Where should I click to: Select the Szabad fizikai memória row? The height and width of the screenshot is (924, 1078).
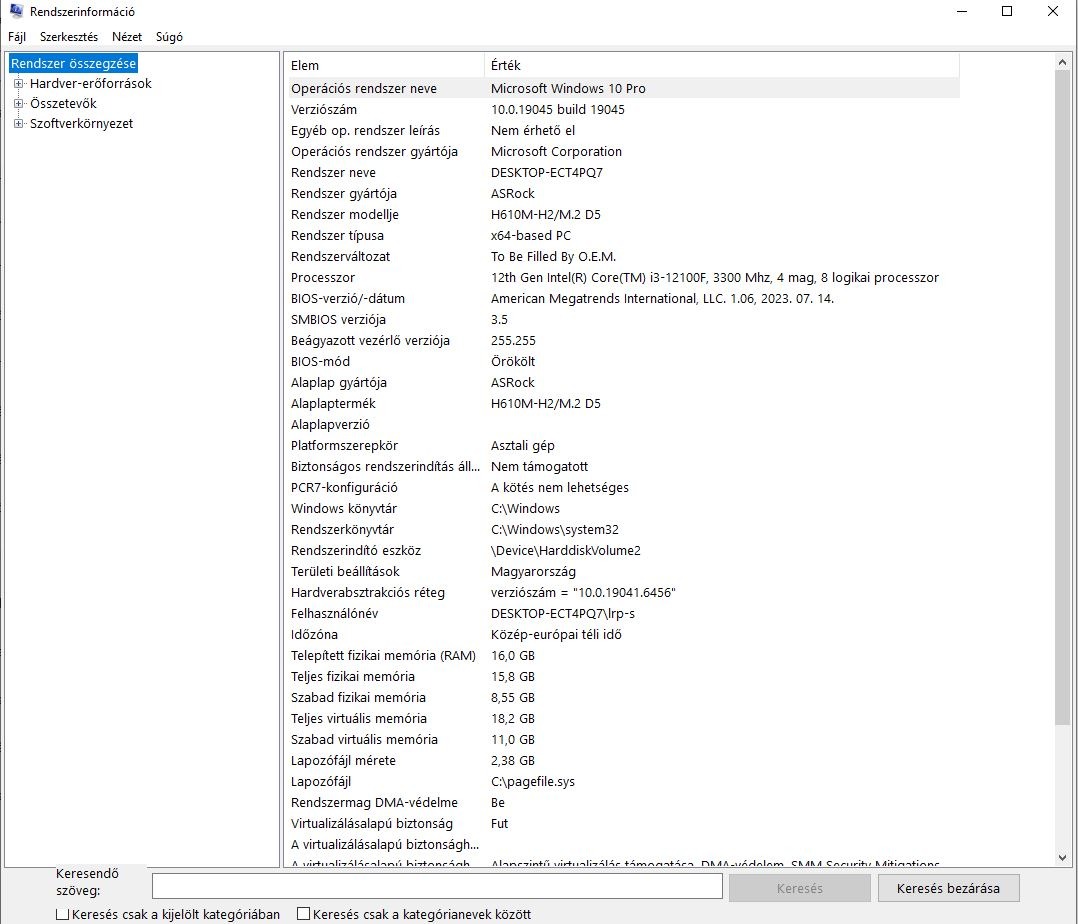622,698
